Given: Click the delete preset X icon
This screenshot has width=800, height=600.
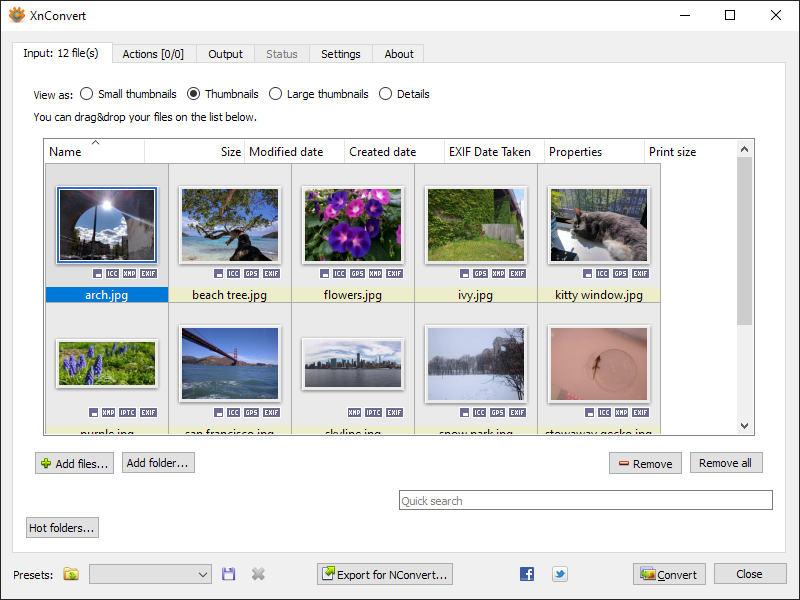Looking at the screenshot, I should (258, 574).
